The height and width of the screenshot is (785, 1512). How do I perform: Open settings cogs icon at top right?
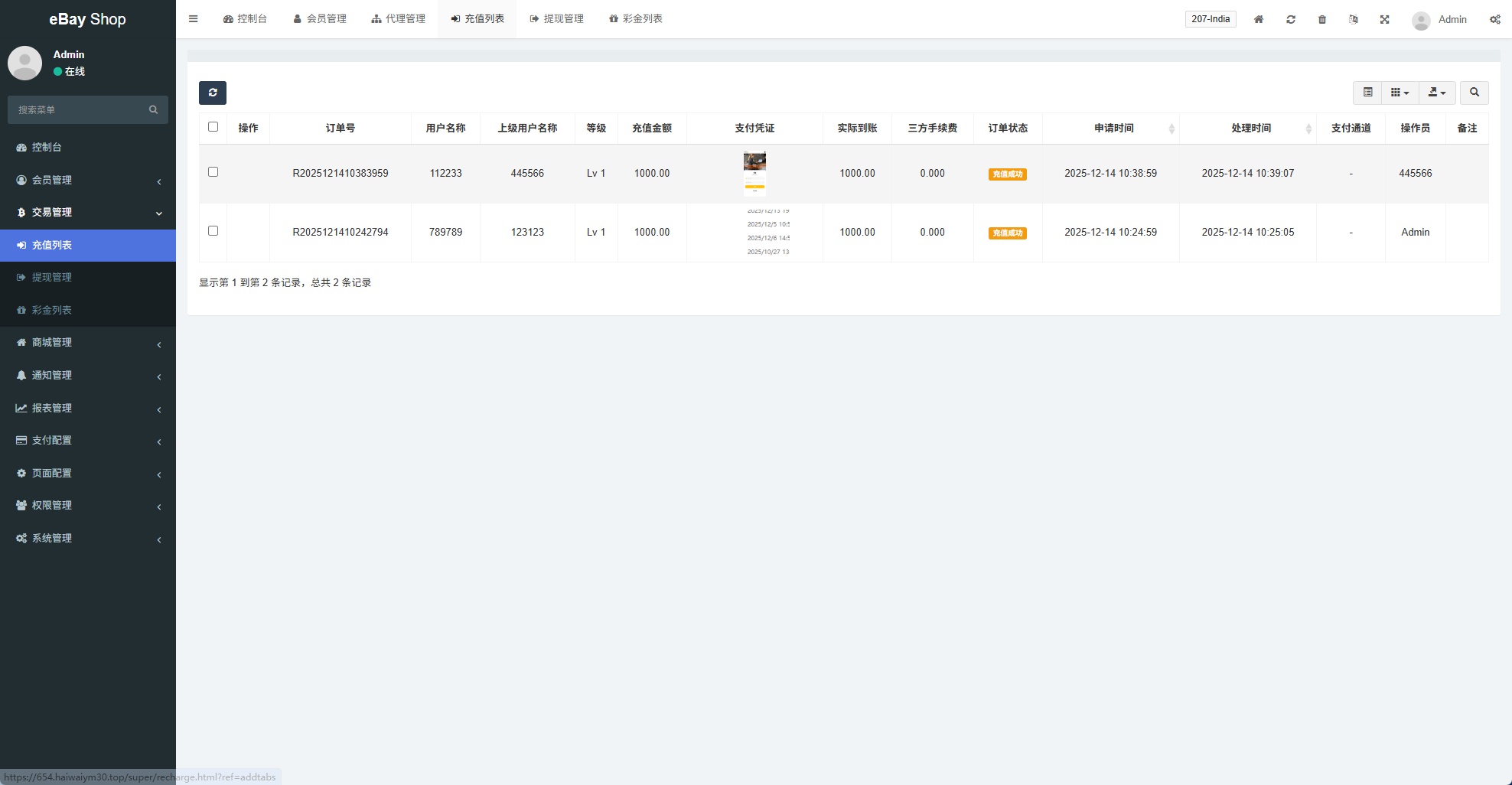1494,19
